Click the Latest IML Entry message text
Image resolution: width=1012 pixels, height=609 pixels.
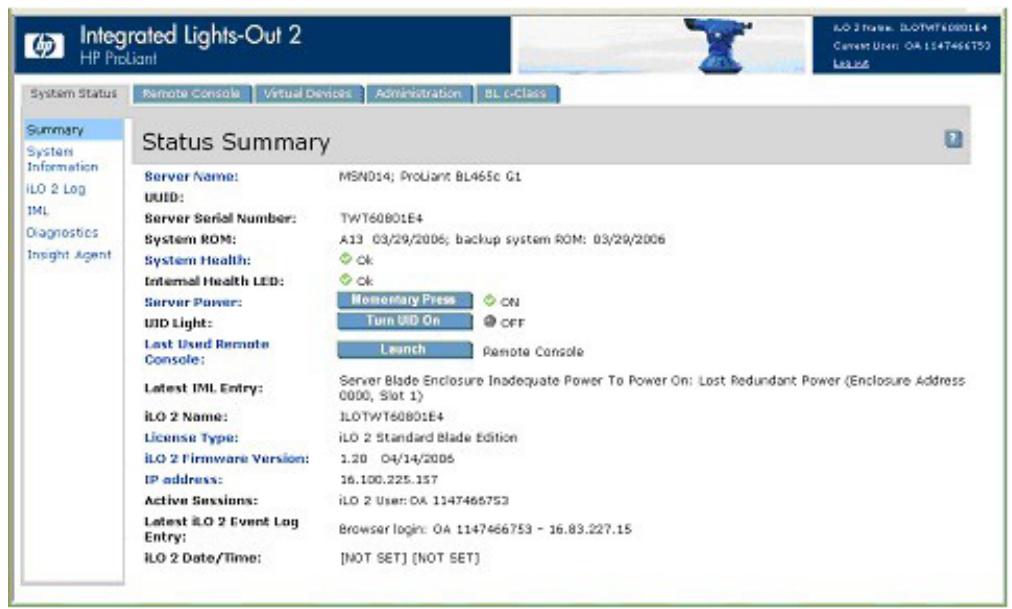click(652, 388)
